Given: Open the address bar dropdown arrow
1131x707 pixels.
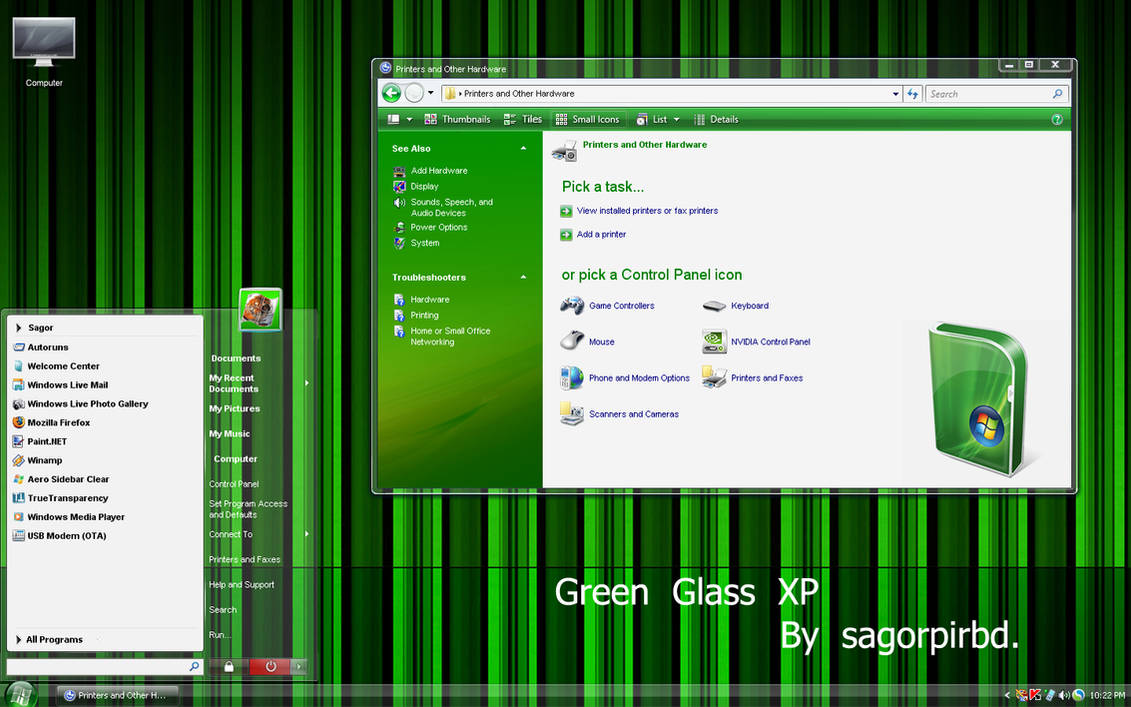Looking at the screenshot, I should tap(896, 93).
